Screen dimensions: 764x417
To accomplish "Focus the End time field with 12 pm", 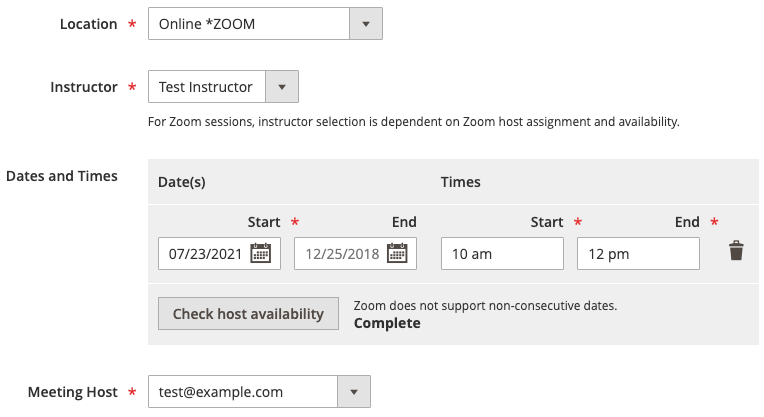I will 637,254.
